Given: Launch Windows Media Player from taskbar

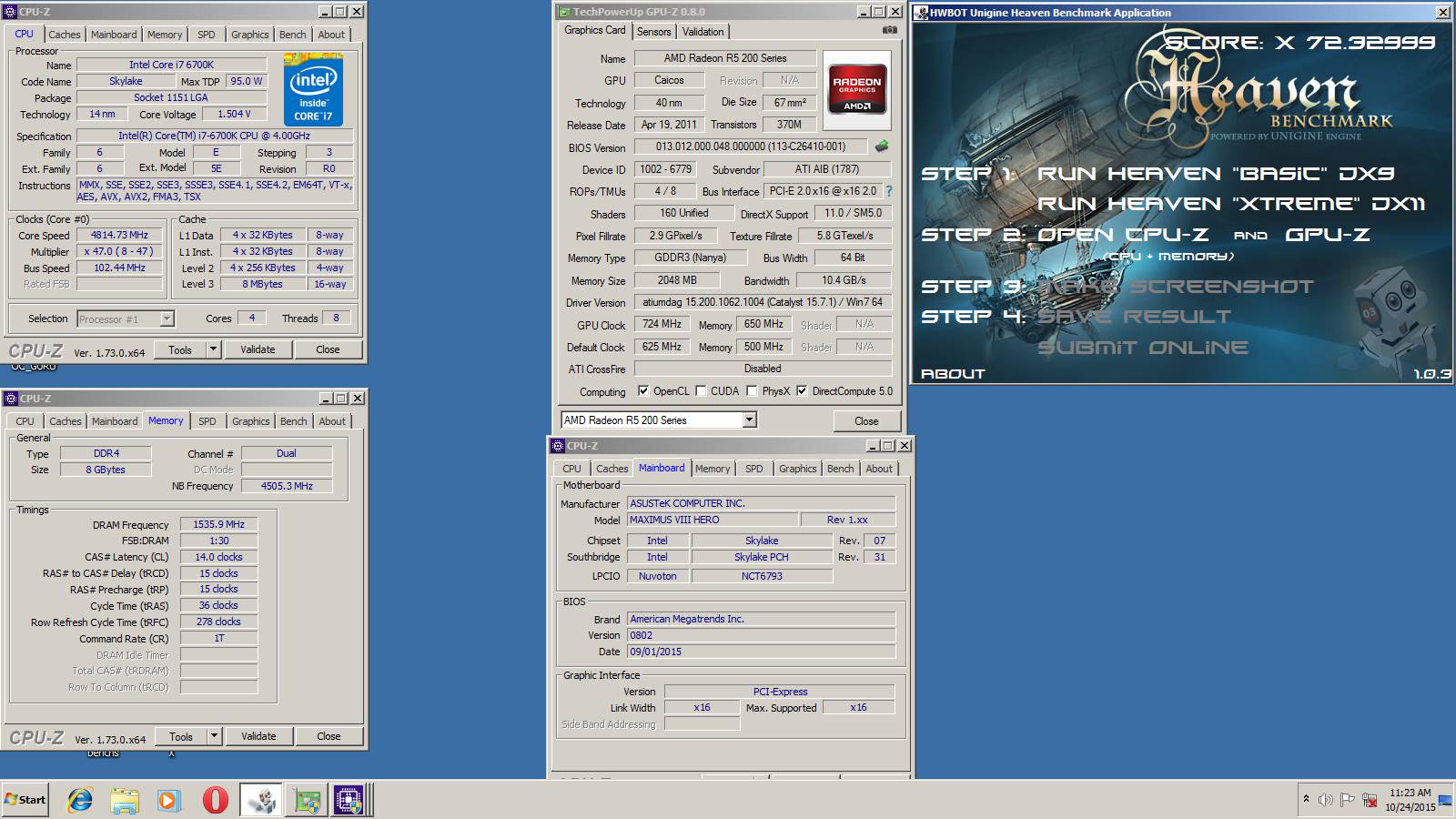Looking at the screenshot, I should coord(168,800).
